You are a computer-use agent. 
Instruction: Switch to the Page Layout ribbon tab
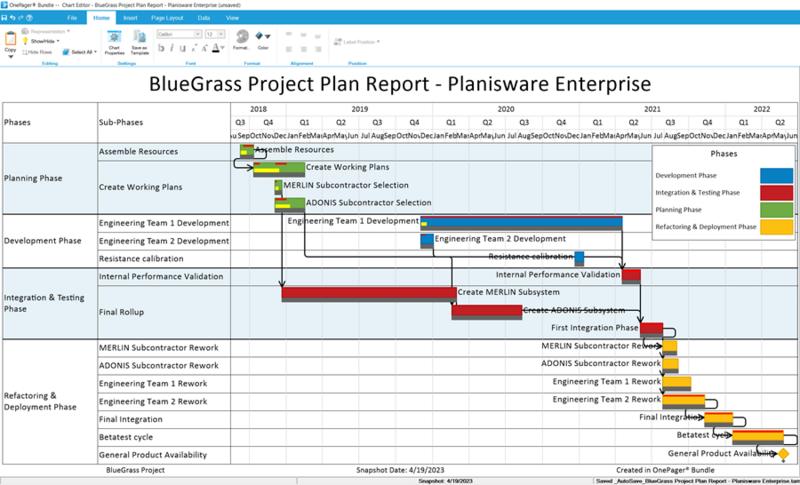pos(167,18)
